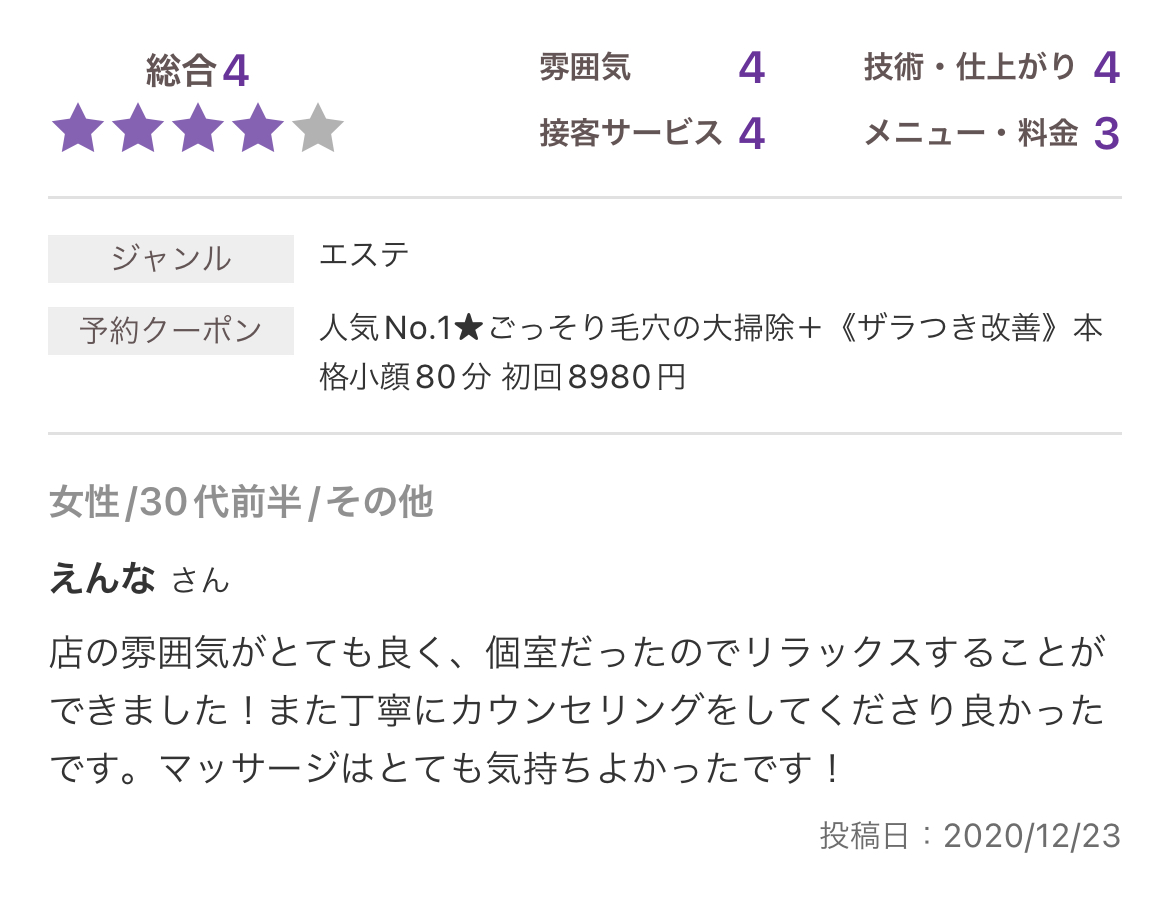The image size is (1170, 899).
Task: Click the gray fifth rating star
Action: [318, 128]
